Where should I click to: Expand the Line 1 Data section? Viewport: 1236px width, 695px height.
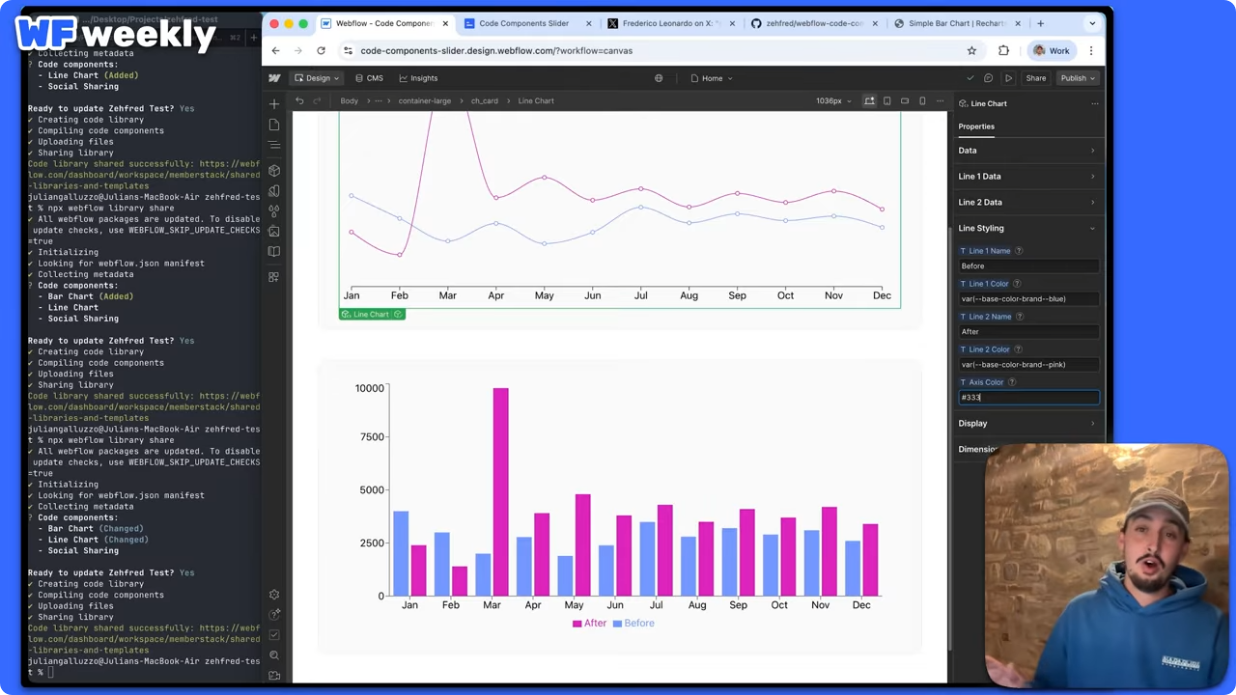click(1027, 177)
